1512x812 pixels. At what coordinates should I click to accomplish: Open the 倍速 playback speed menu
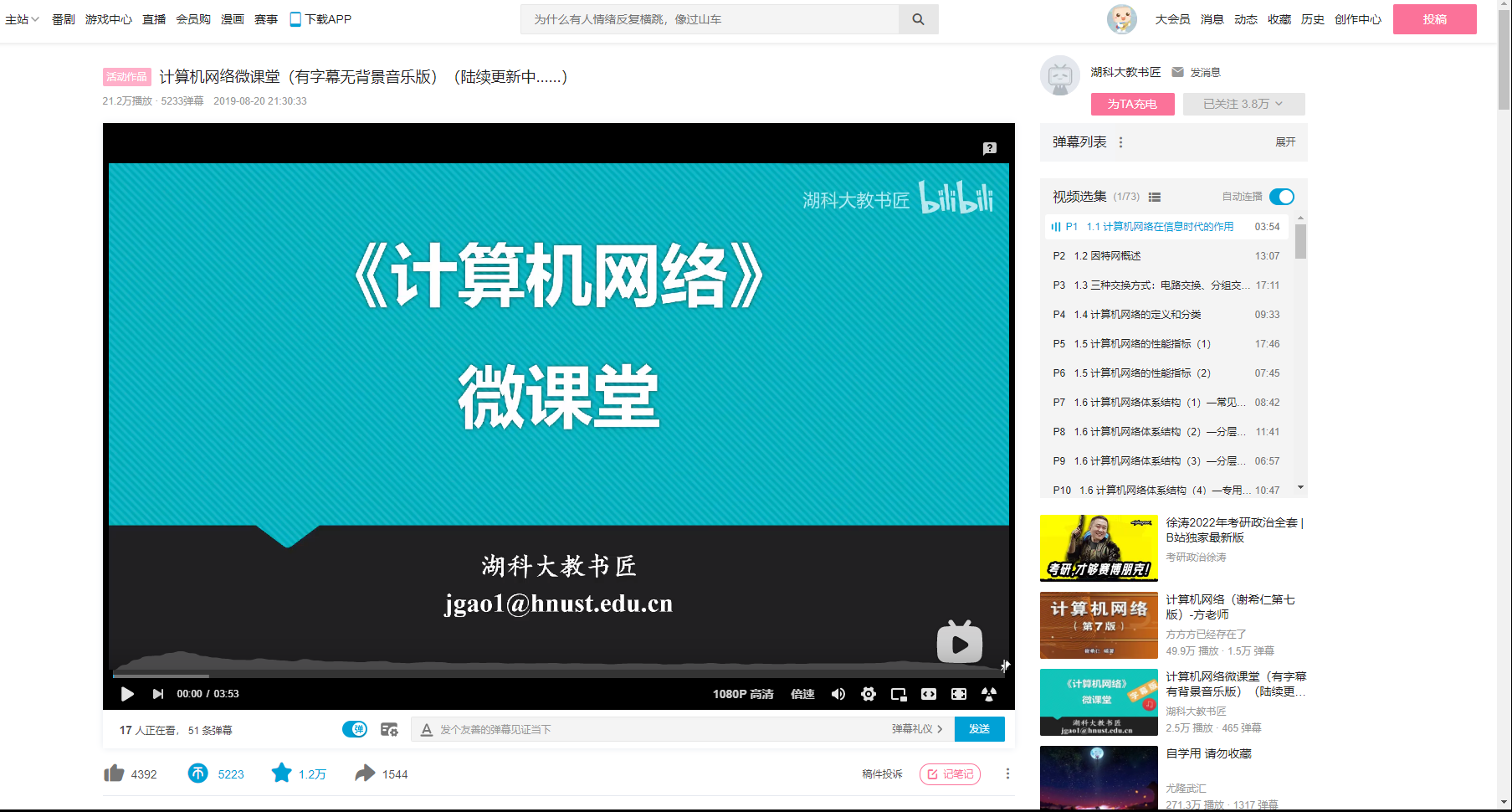click(802, 694)
